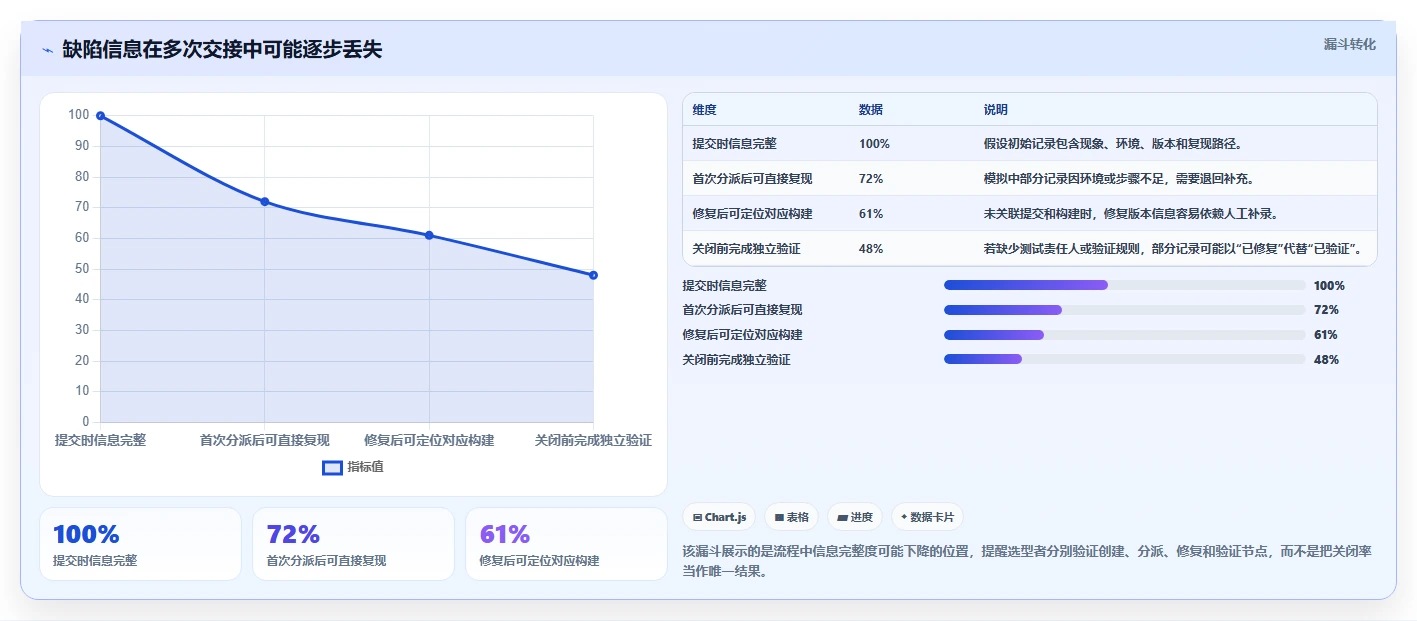1417x621 pixels.
Task: Click the summary paragraph starting with 该漏斗展示的是
Action: click(1027, 561)
